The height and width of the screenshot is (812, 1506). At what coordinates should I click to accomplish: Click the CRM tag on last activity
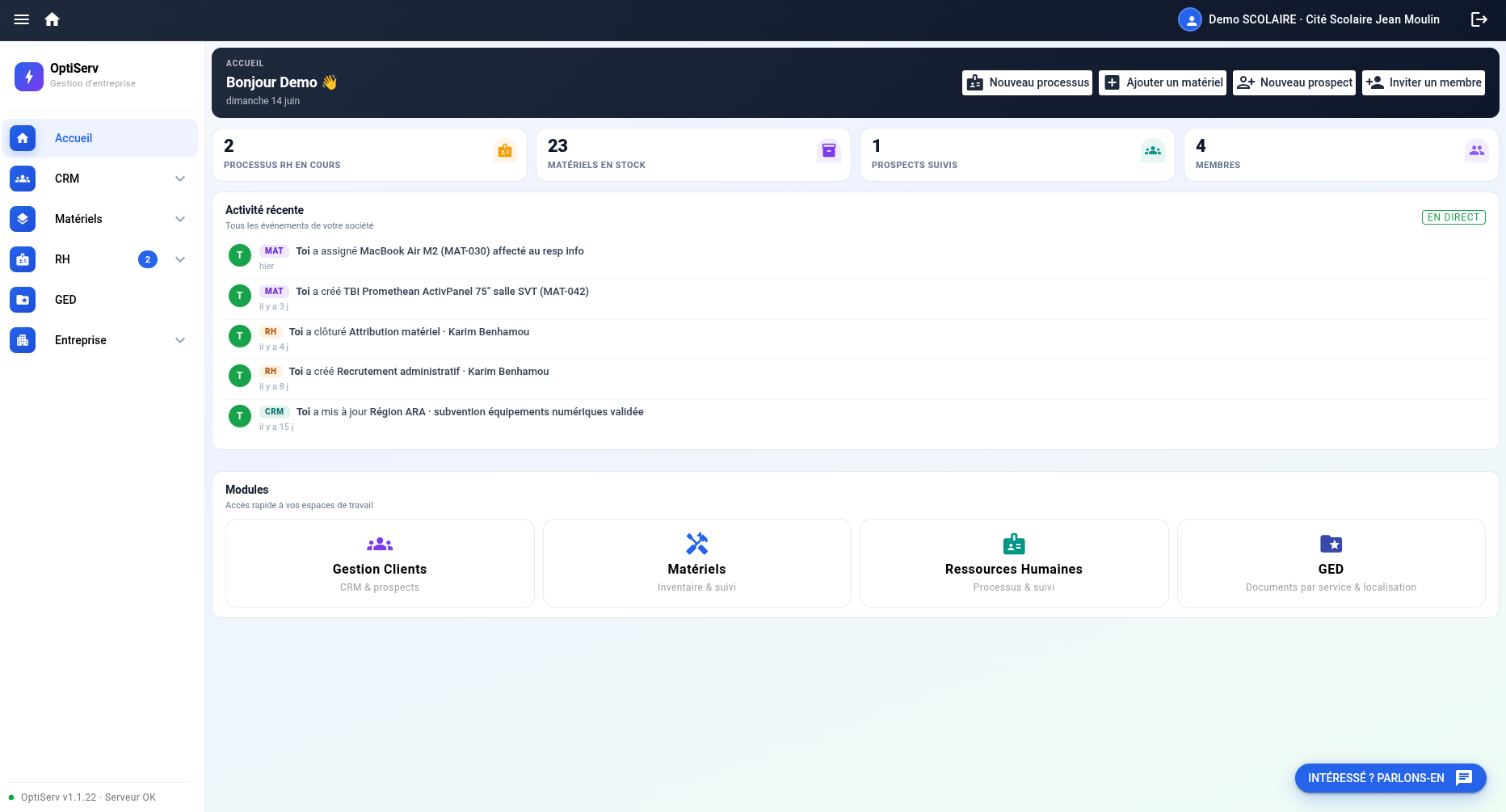[x=275, y=412]
